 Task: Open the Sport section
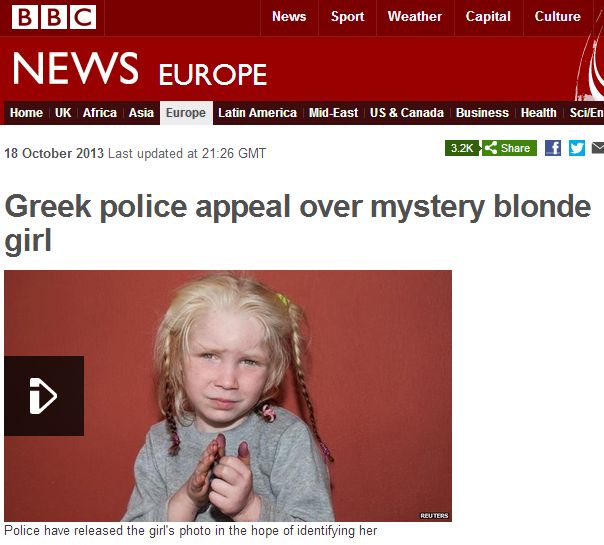click(347, 17)
